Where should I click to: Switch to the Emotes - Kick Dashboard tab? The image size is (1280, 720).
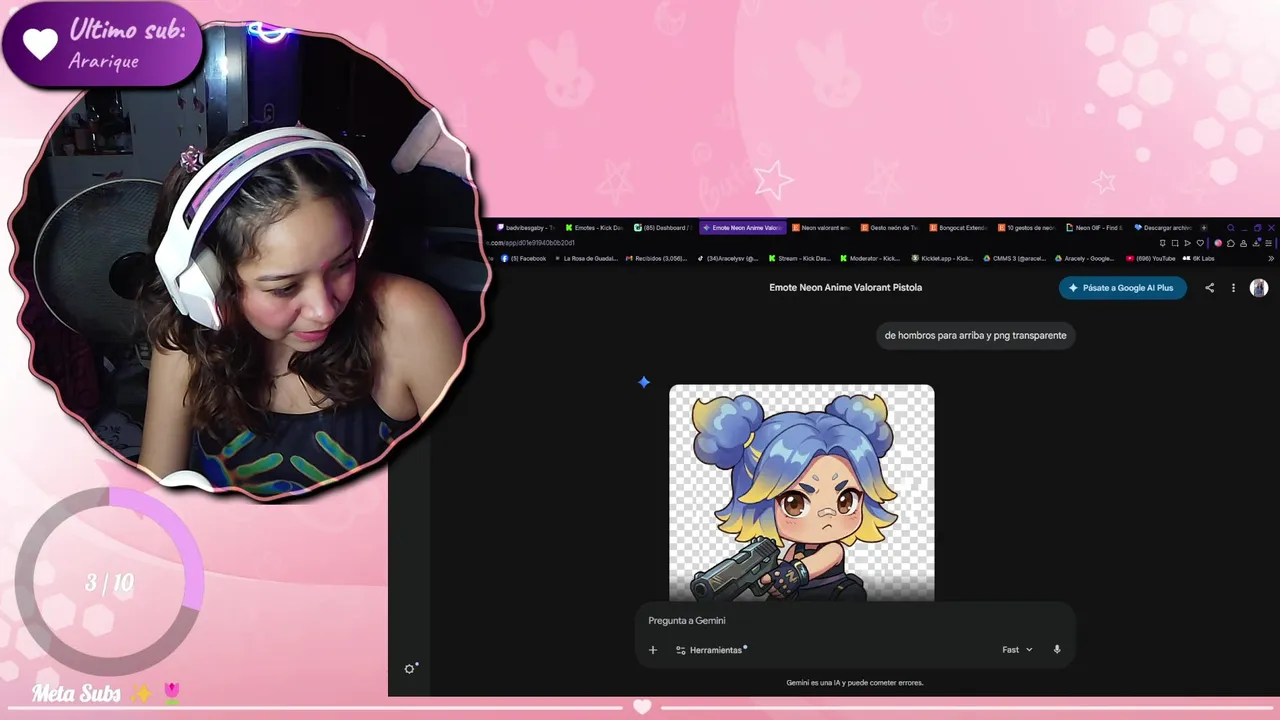point(595,228)
